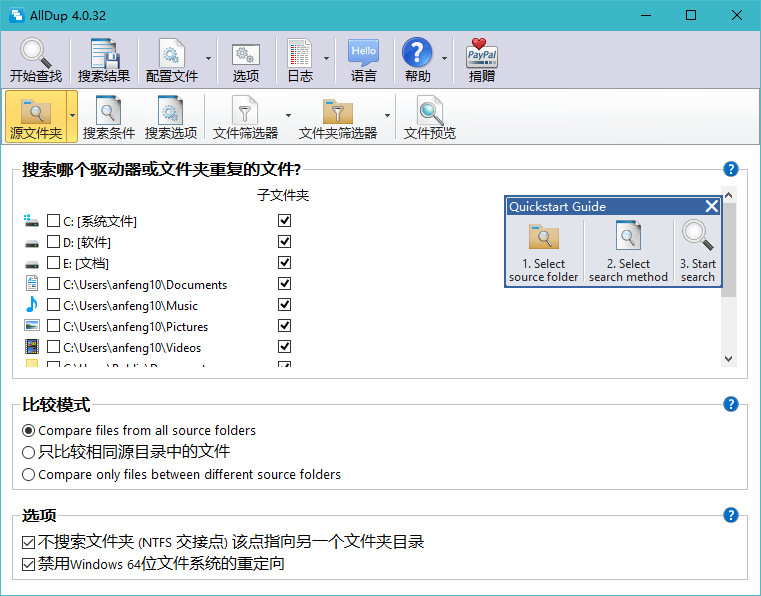Expand the 配置文件 dropdown arrow

[209, 58]
